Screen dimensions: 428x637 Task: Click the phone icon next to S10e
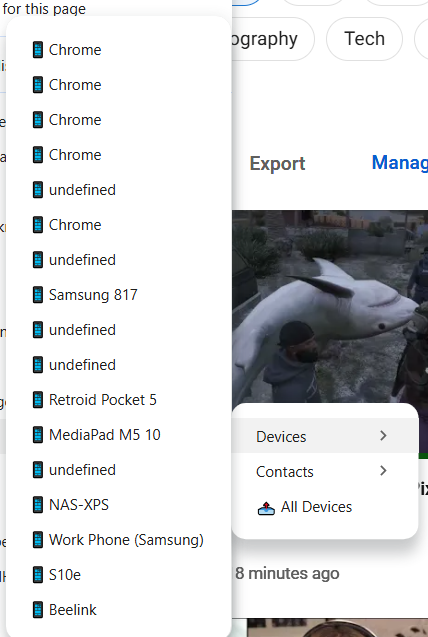(x=38, y=575)
